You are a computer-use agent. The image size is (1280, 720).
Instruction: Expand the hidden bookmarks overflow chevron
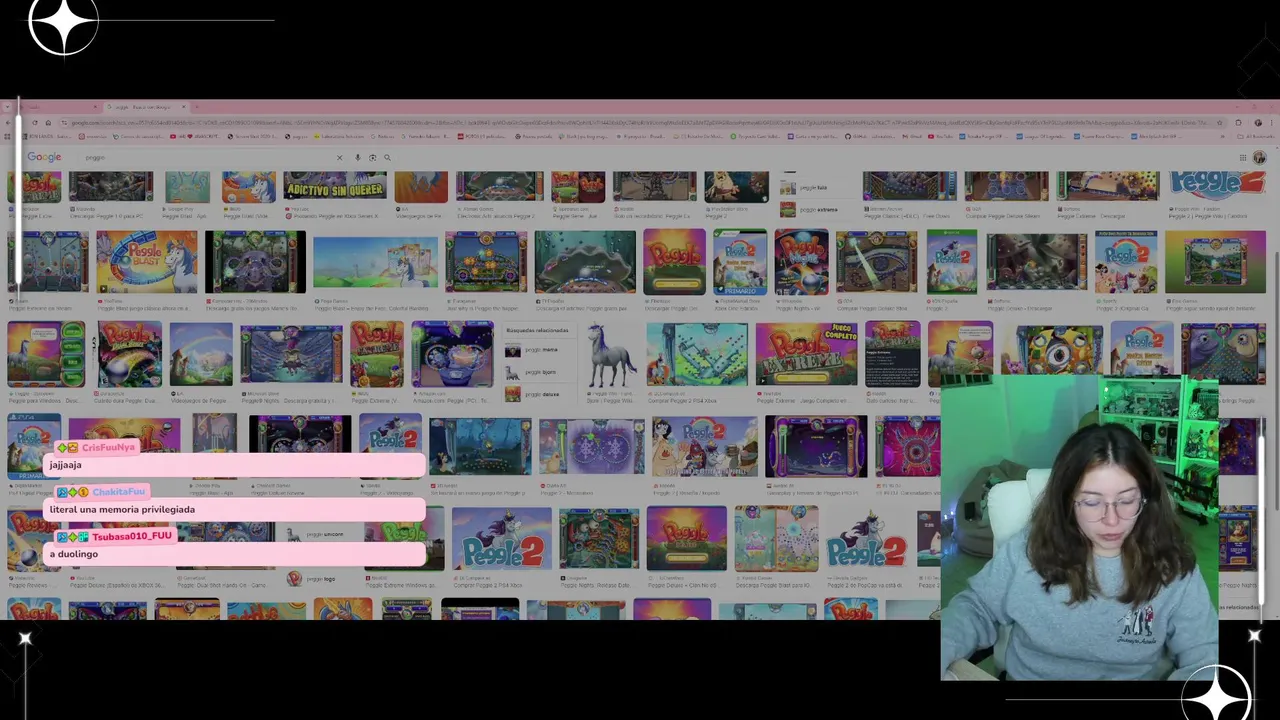pos(1222,136)
